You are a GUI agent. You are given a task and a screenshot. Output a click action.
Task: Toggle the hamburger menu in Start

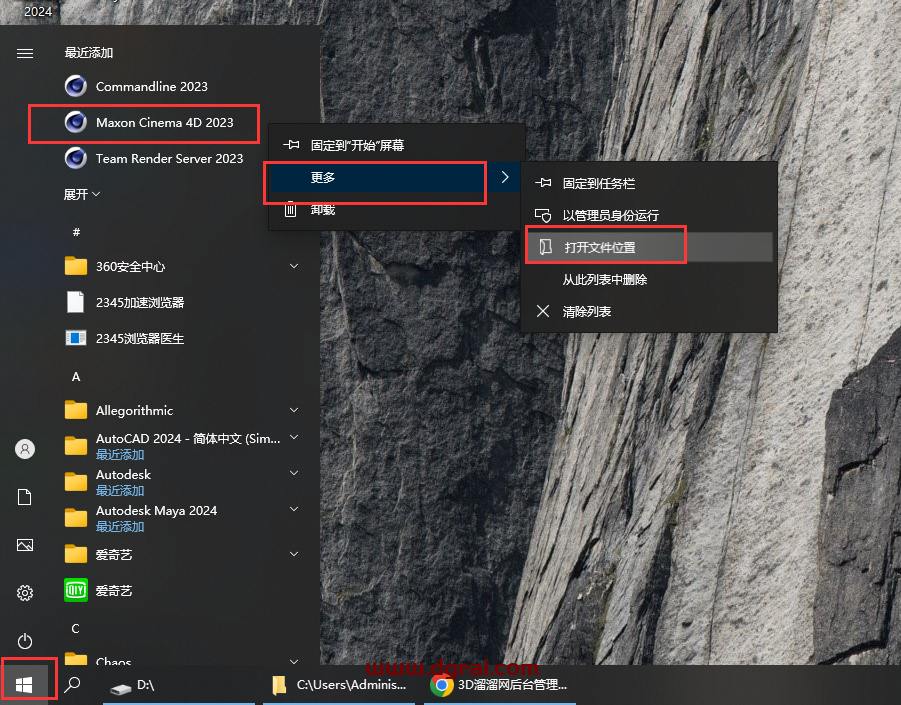pyautogui.click(x=25, y=53)
